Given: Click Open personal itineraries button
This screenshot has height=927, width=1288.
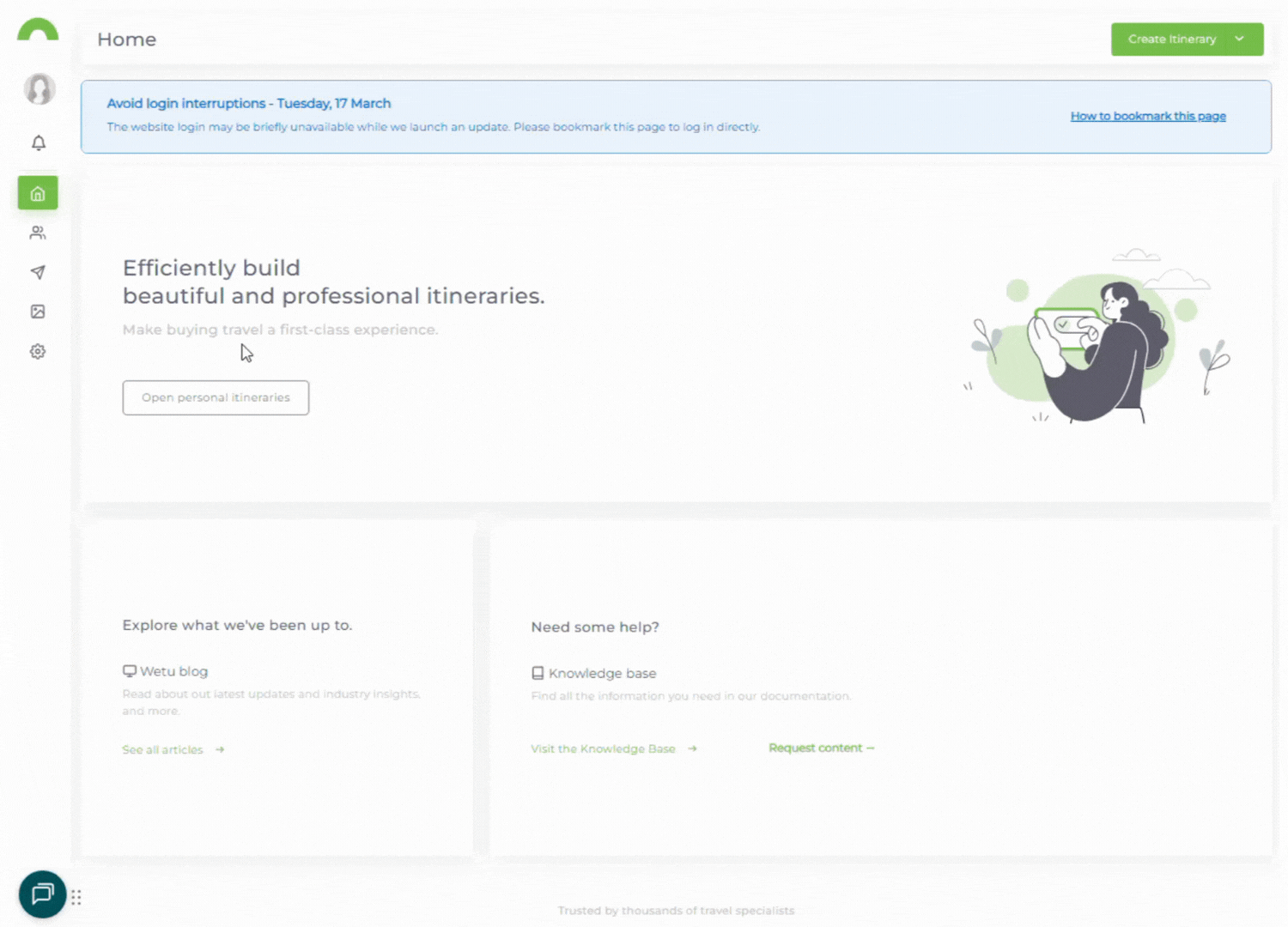Looking at the screenshot, I should [216, 397].
